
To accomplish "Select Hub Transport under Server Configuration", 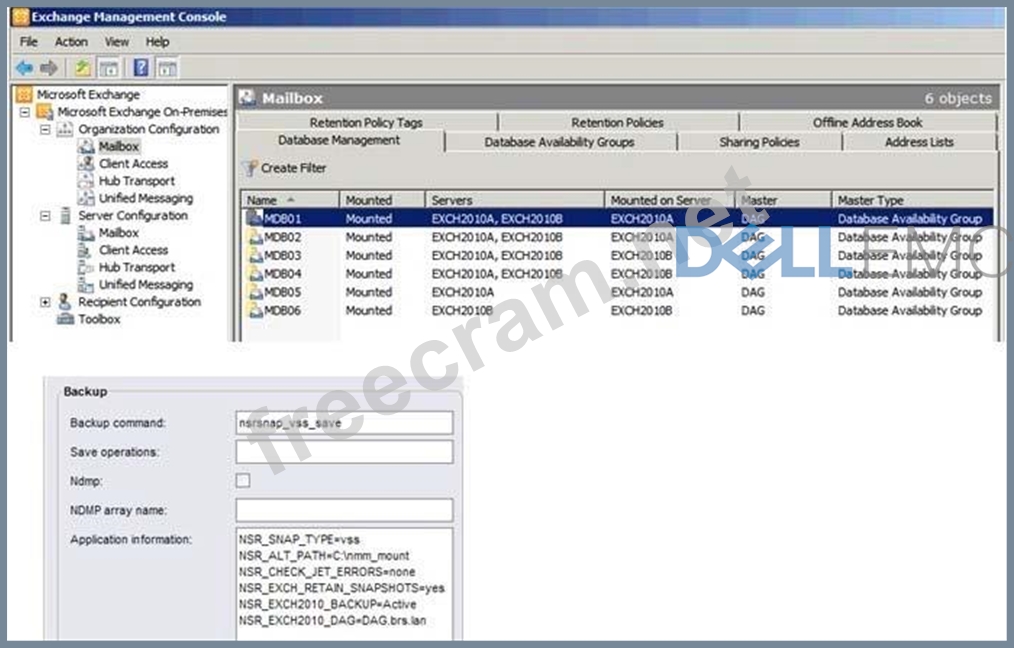I will [x=136, y=267].
